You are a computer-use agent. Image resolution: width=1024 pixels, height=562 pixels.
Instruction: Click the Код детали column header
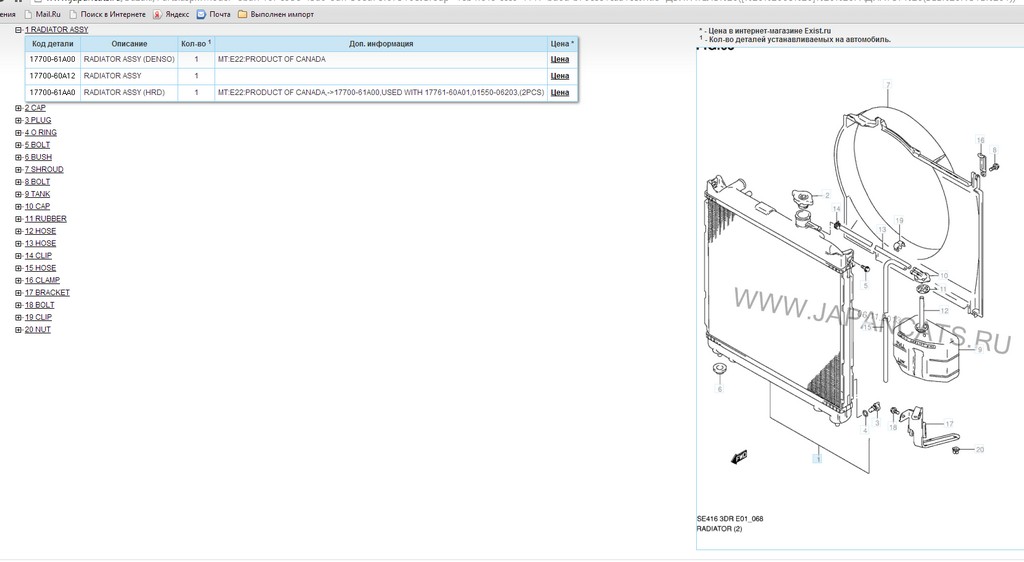click(x=52, y=44)
